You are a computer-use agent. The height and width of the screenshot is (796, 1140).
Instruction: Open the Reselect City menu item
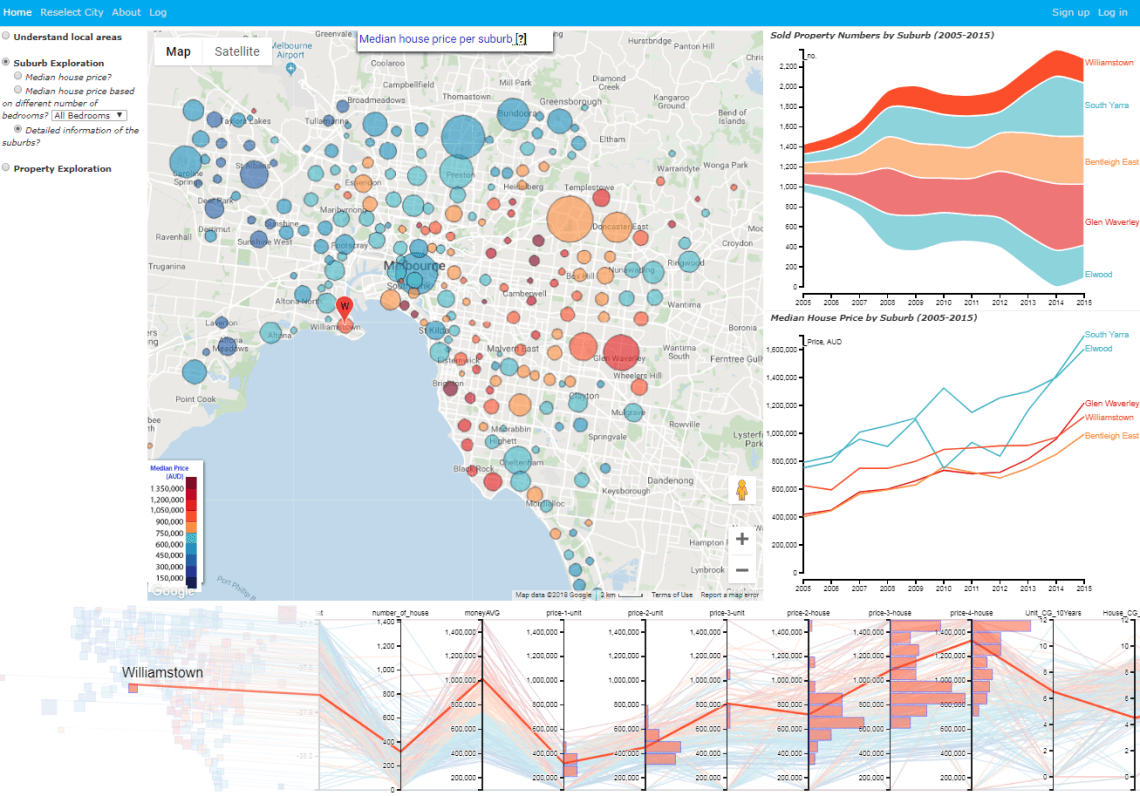click(x=72, y=12)
